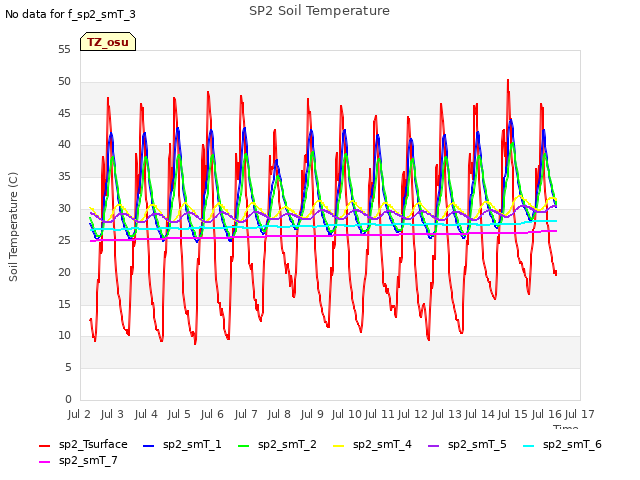
Task: Click the Jul 7 x-axis tick label
Action: click(246, 414)
